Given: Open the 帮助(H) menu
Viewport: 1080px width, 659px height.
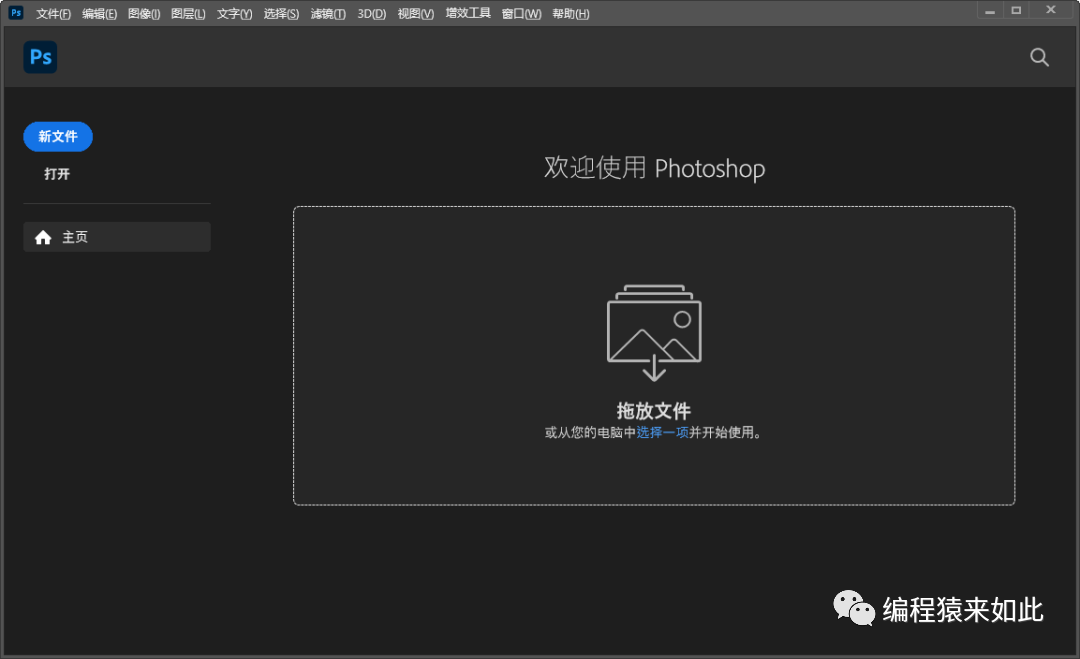Looking at the screenshot, I should pyautogui.click(x=570, y=14).
